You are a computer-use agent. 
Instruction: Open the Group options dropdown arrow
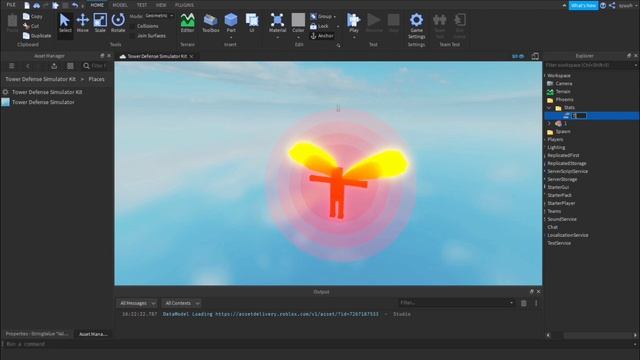pos(335,17)
